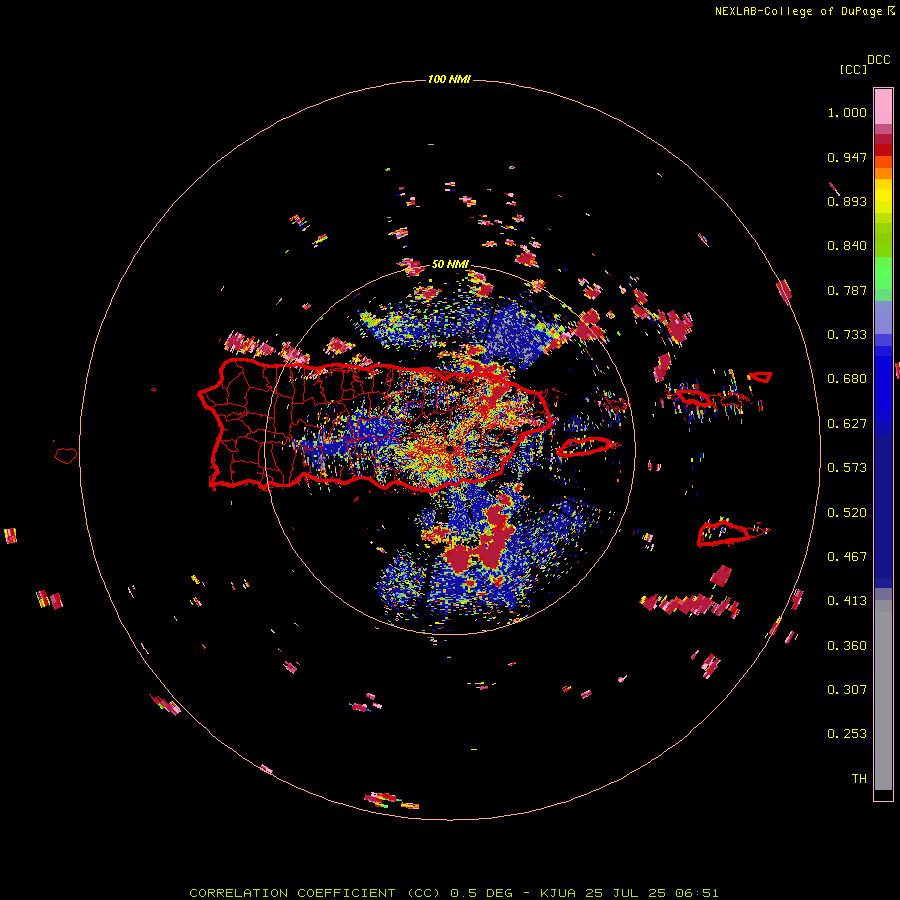This screenshot has height=900, width=900.
Task: Click the 100 NMI range ring label
Action: point(449,79)
